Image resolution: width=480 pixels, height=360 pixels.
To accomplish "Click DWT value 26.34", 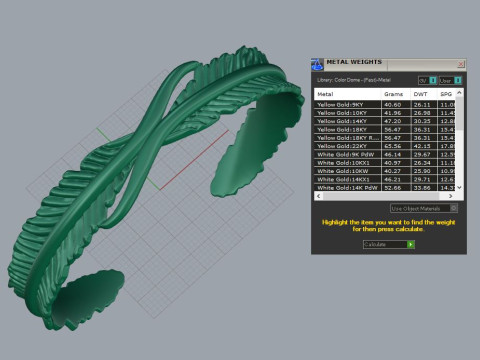I will click(422, 163).
